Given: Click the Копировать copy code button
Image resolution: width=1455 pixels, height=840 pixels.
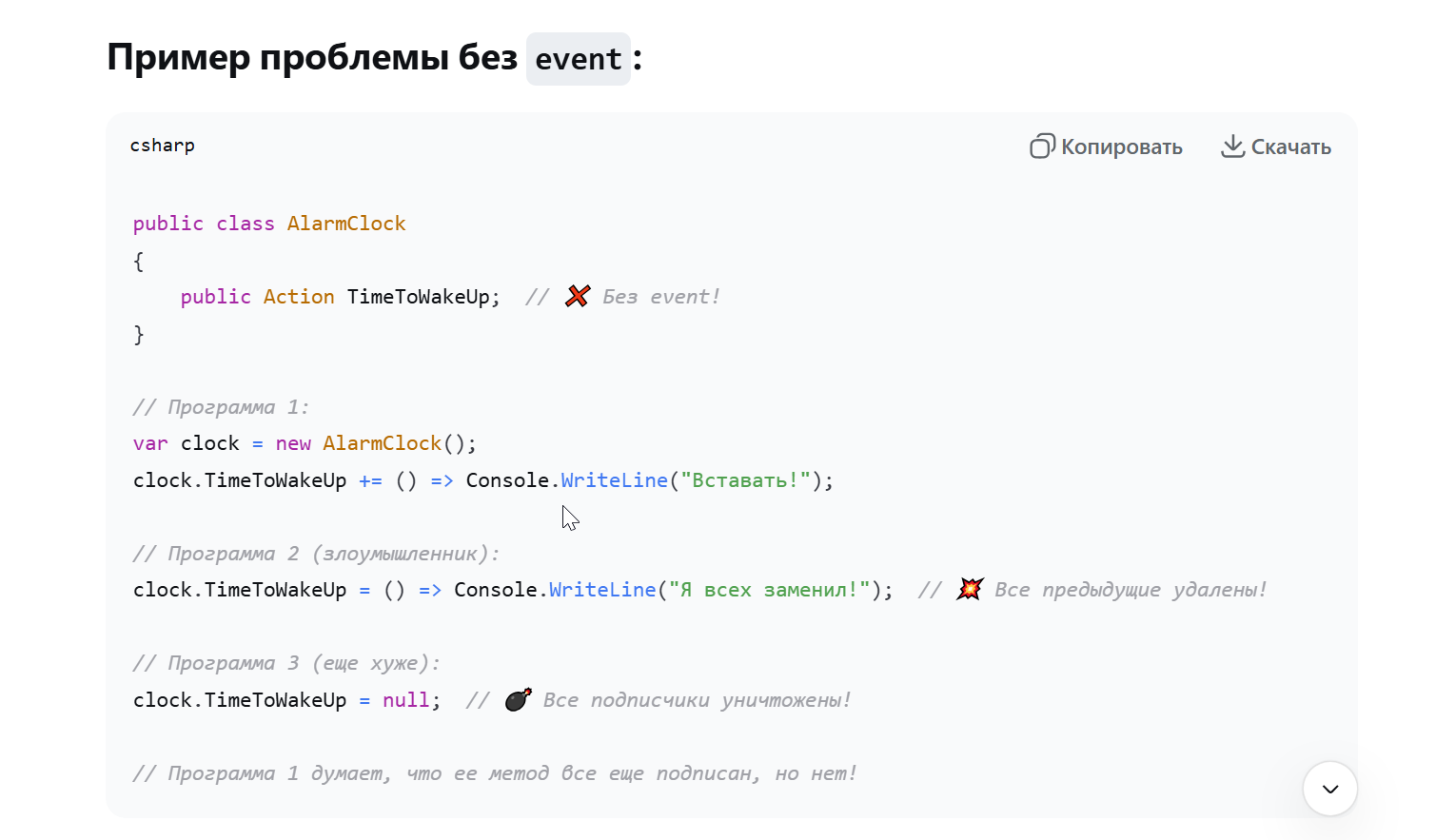Looking at the screenshot, I should 1107,147.
